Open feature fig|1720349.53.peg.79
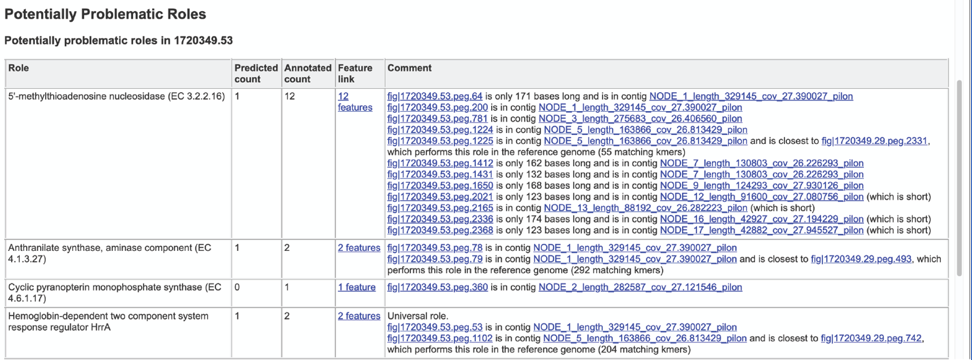972x360 pixels. click(435, 259)
